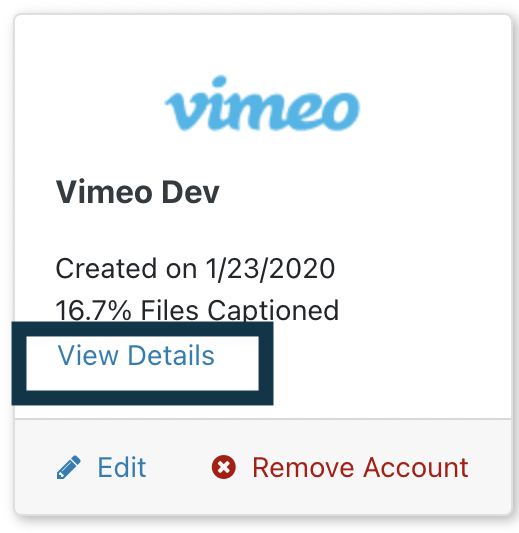This screenshot has height=533, width=519.
Task: Click the red X circle icon
Action: click(224, 467)
